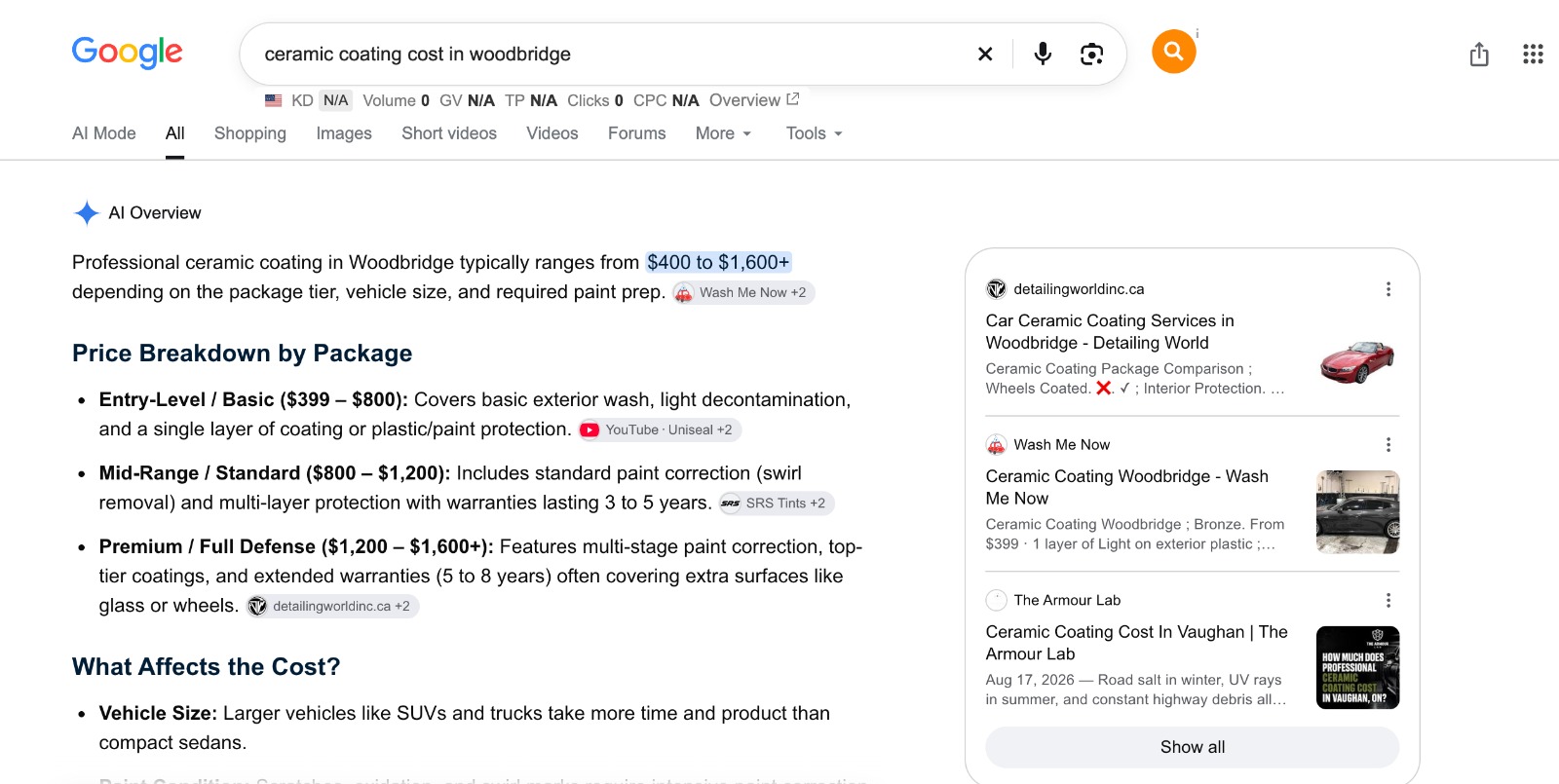Start voice search with the microphone icon
This screenshot has height=784, width=1559.
pos(1043,54)
